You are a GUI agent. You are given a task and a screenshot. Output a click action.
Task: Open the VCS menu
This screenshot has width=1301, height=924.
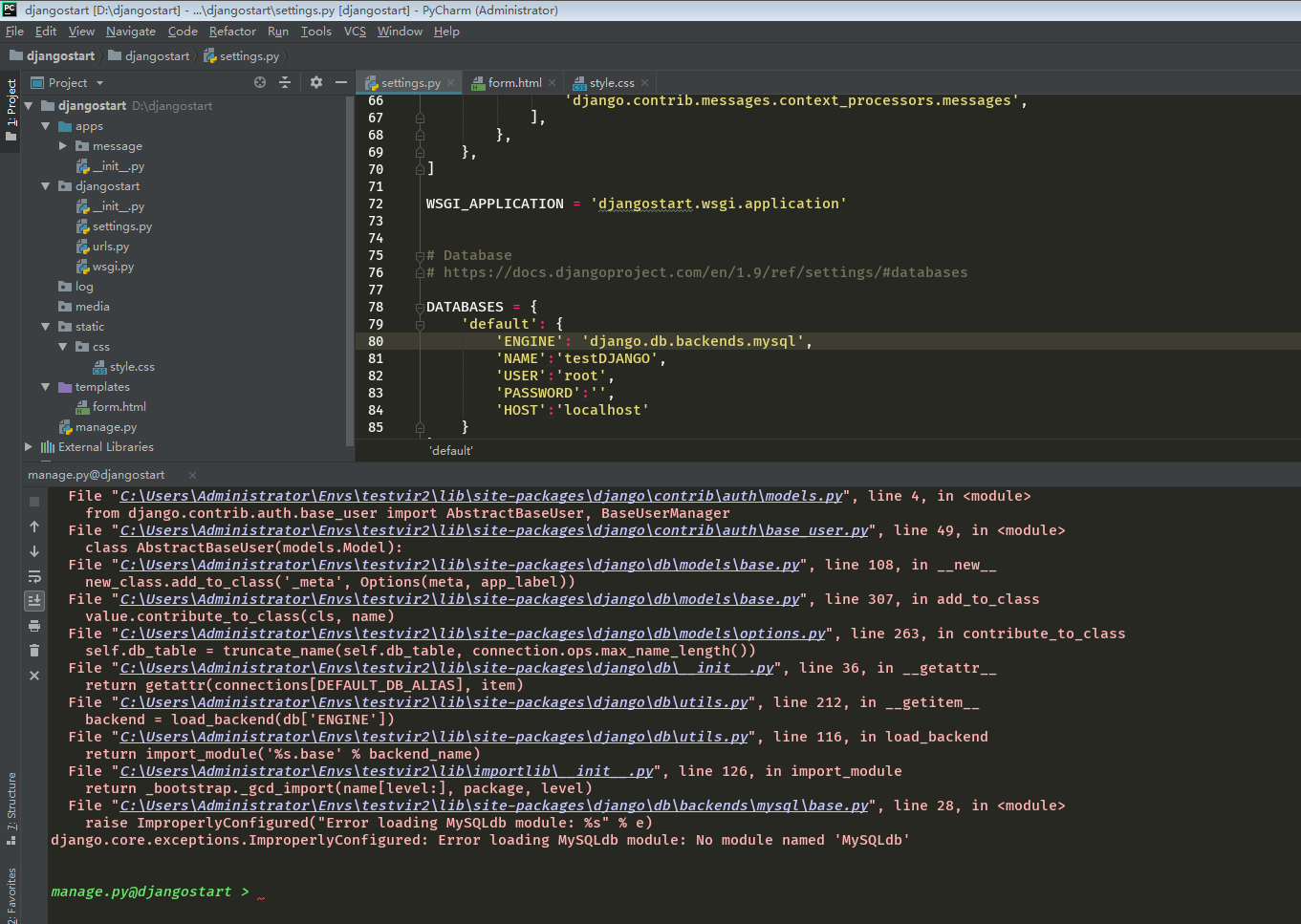(x=355, y=32)
